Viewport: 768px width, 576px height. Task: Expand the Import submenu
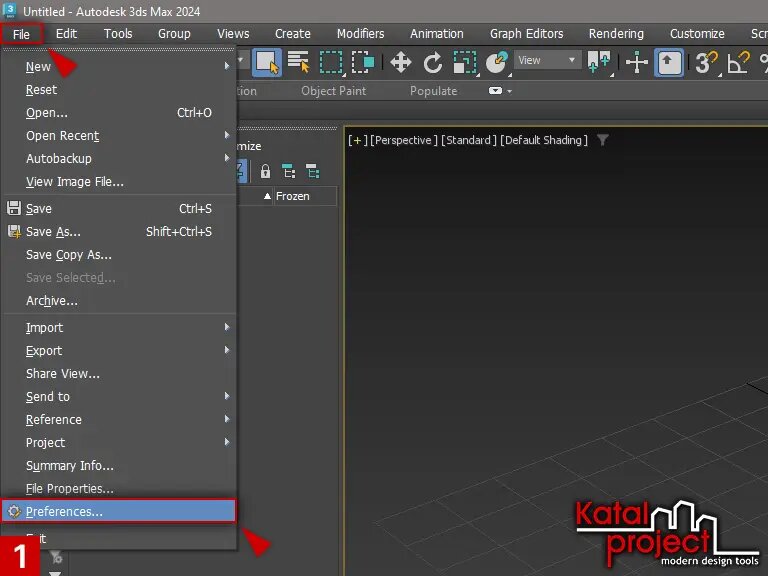tap(119, 328)
